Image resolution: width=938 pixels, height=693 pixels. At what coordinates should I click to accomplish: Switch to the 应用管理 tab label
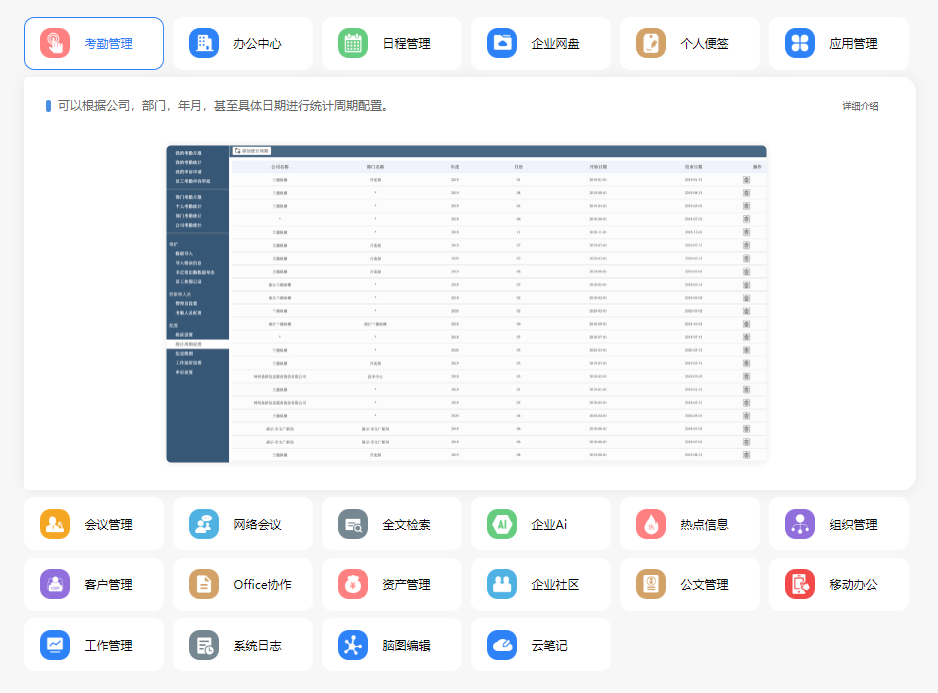click(x=853, y=44)
